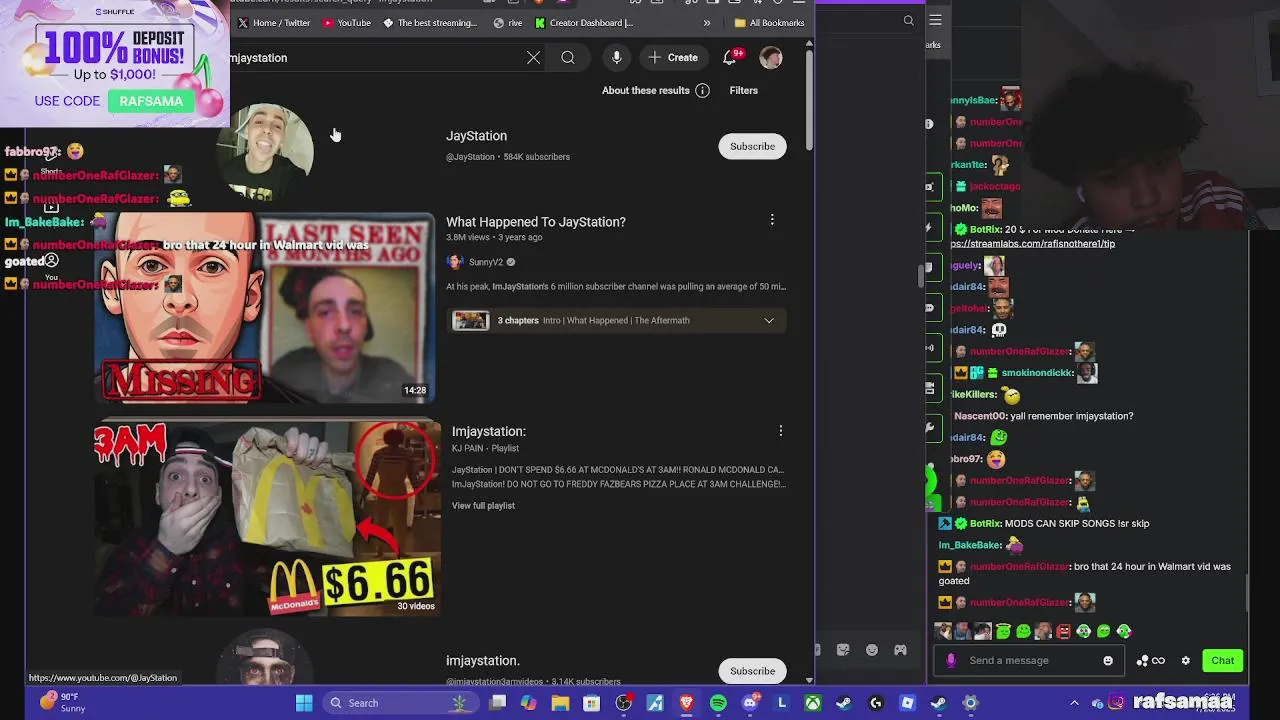Viewport: 1280px width, 720px height.
Task: Open the Imjaystation: playlist title
Action: [488, 431]
